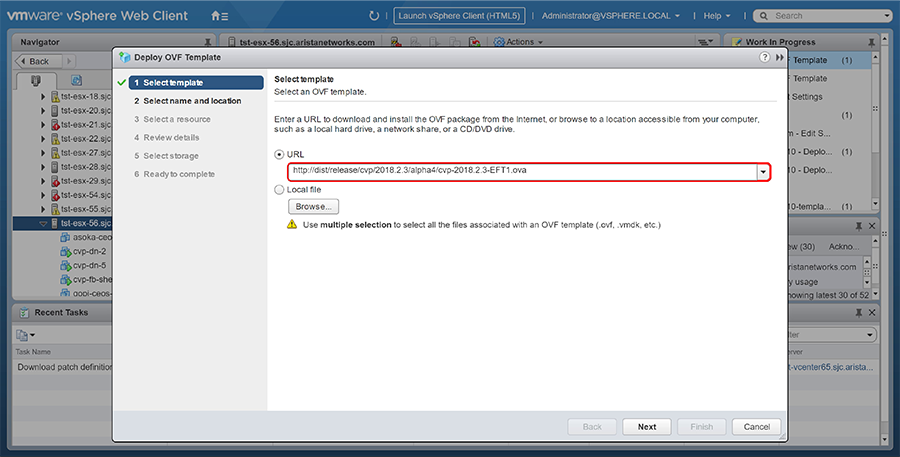This screenshot has height=457, width=900.
Task: Go to step 2 Select name and location
Action: pyautogui.click(x=188, y=101)
